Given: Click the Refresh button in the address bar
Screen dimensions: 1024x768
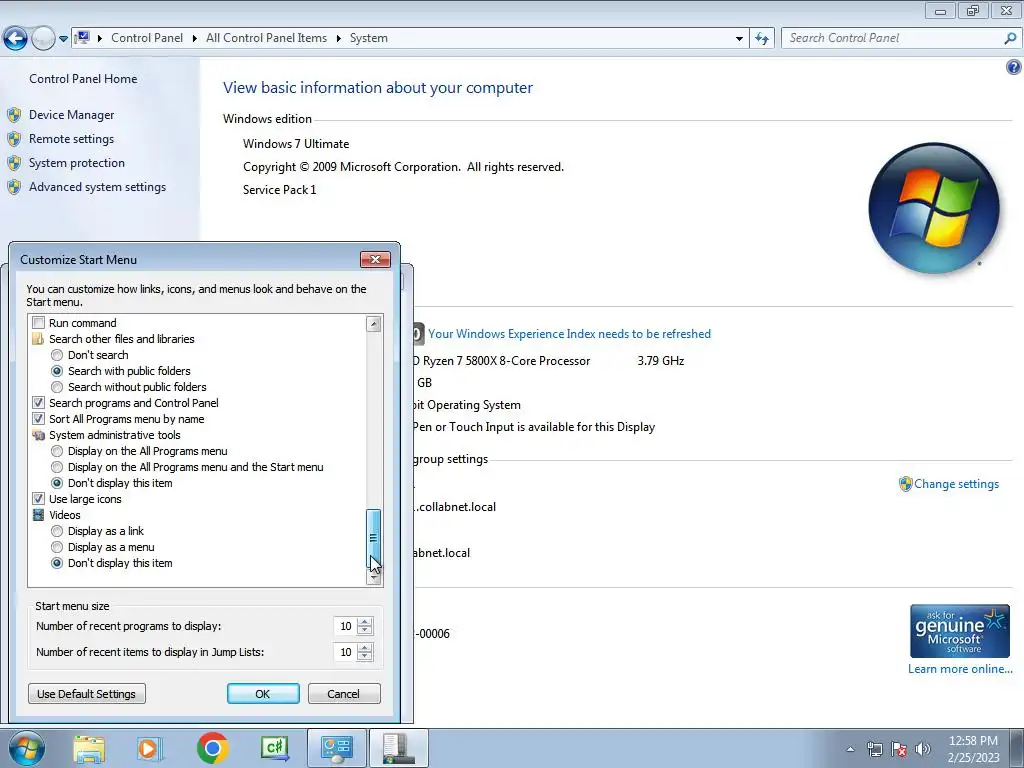Looking at the screenshot, I should [x=761, y=39].
